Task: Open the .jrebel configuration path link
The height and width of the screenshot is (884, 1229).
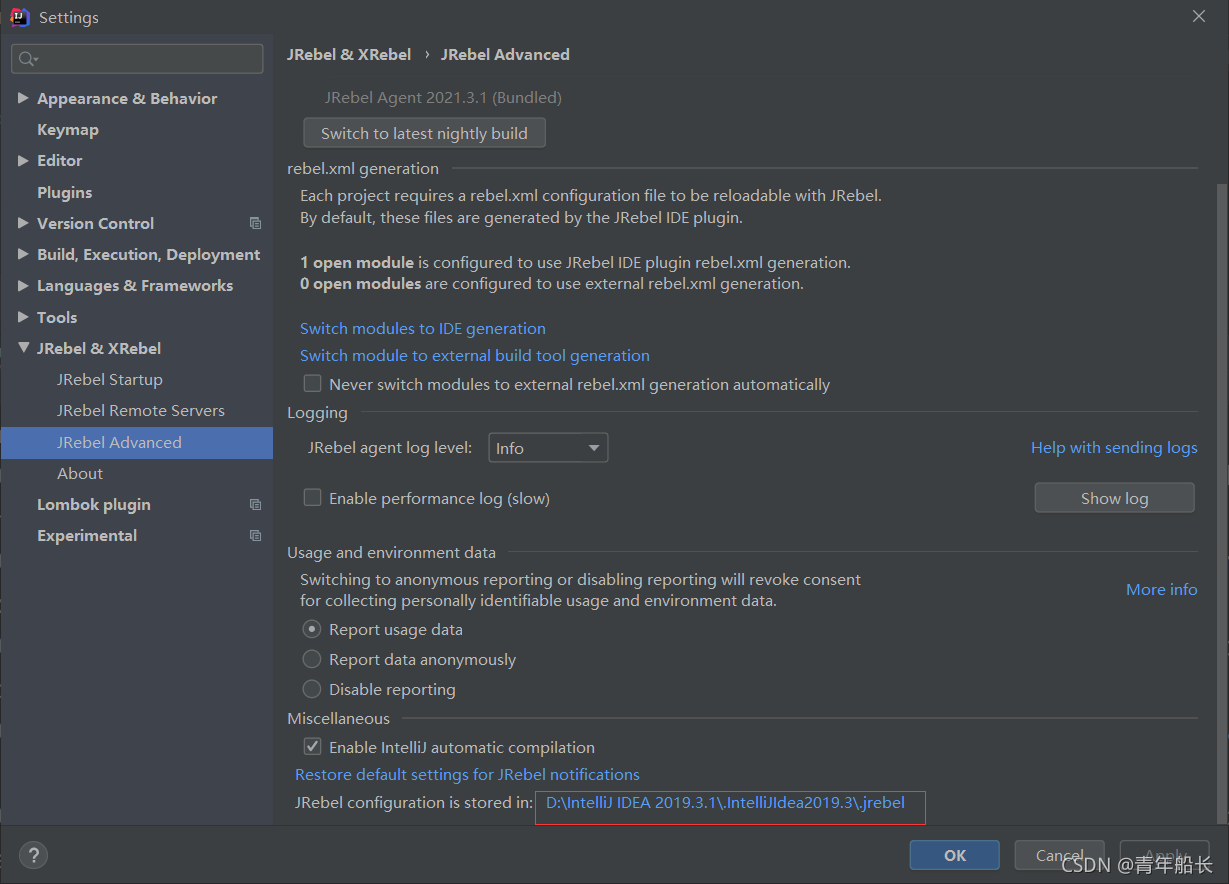Action: point(725,802)
